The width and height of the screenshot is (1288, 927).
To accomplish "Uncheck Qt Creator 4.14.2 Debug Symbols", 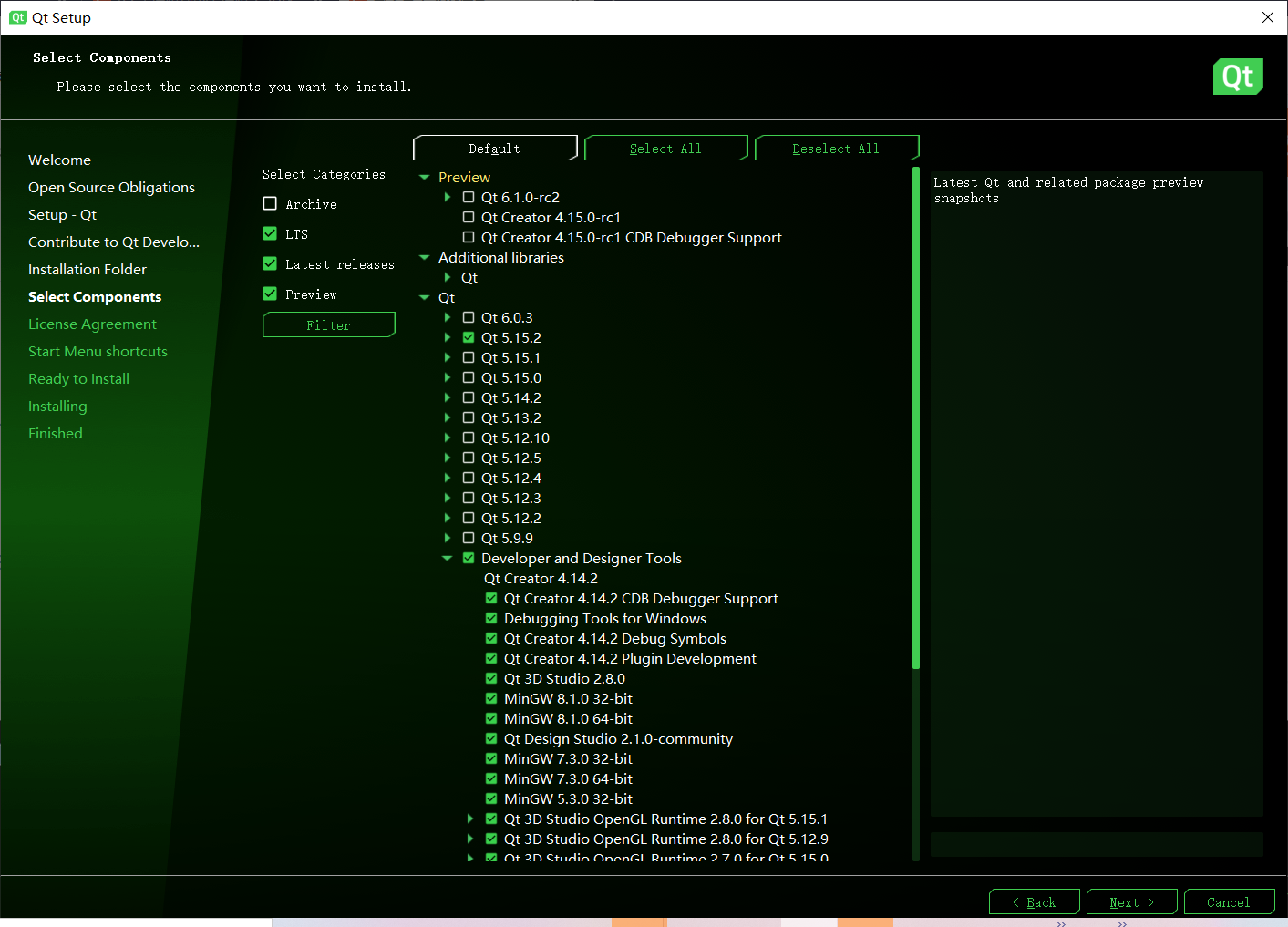I will [491, 638].
